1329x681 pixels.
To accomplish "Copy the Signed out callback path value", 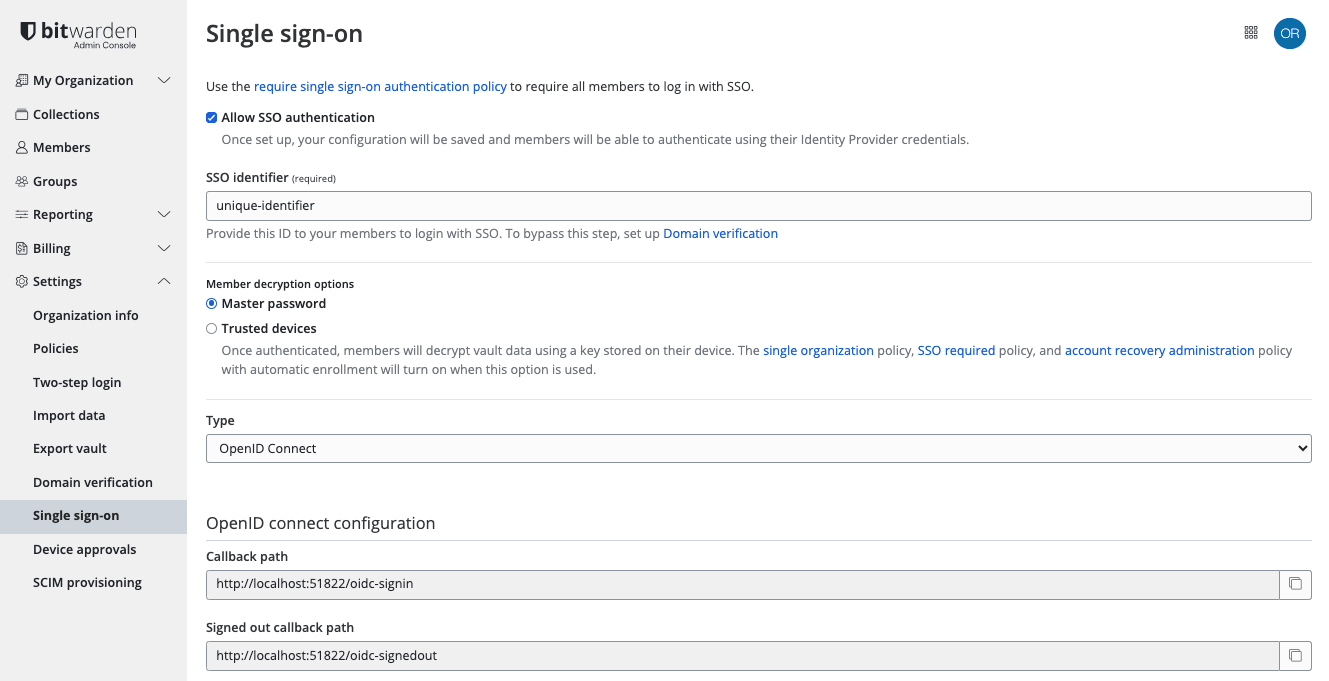I will point(1295,655).
